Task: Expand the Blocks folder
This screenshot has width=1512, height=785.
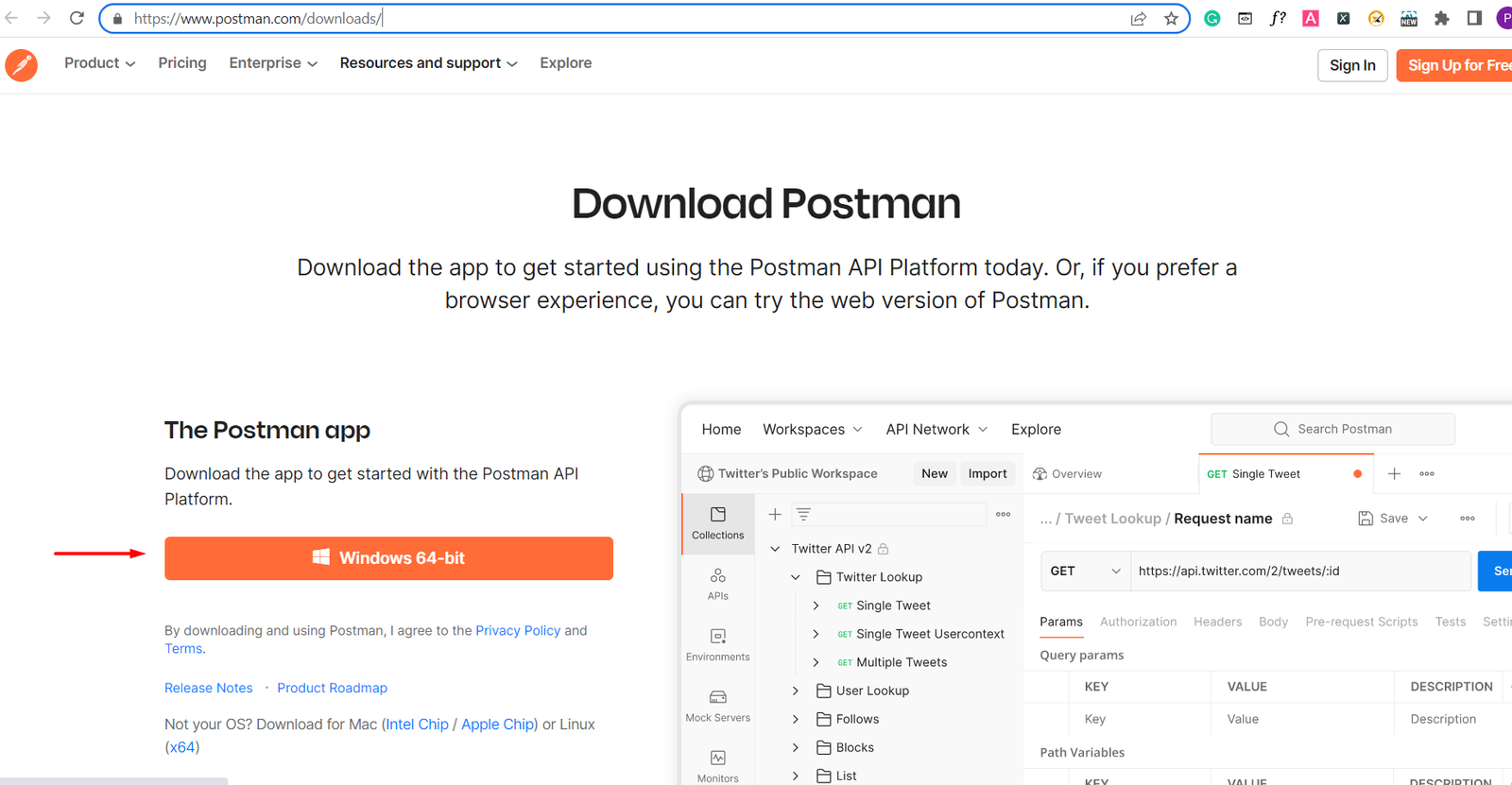Action: (x=796, y=747)
